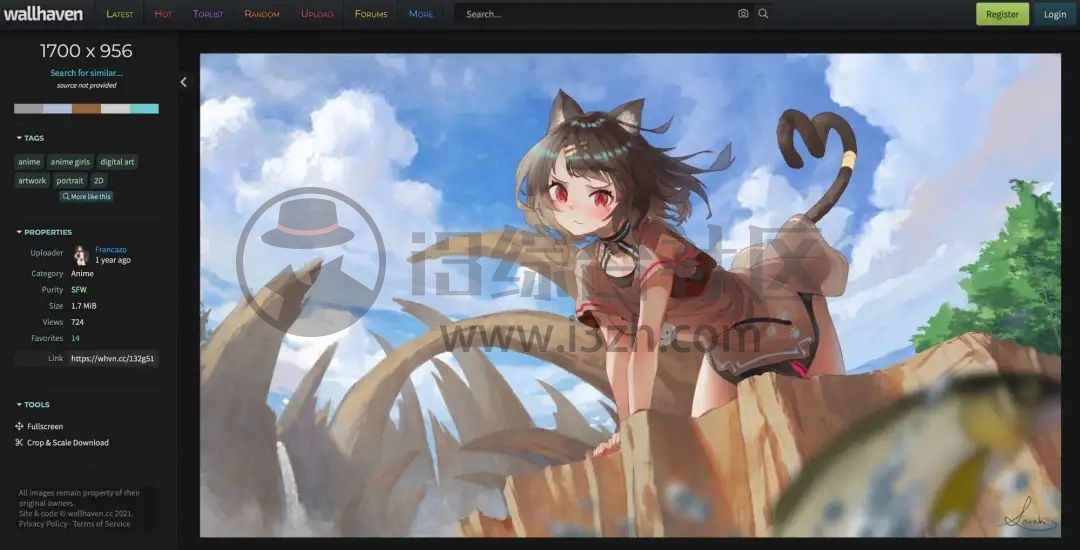Click the 1 year ago upload date
This screenshot has height=550, width=1080.
point(113,260)
